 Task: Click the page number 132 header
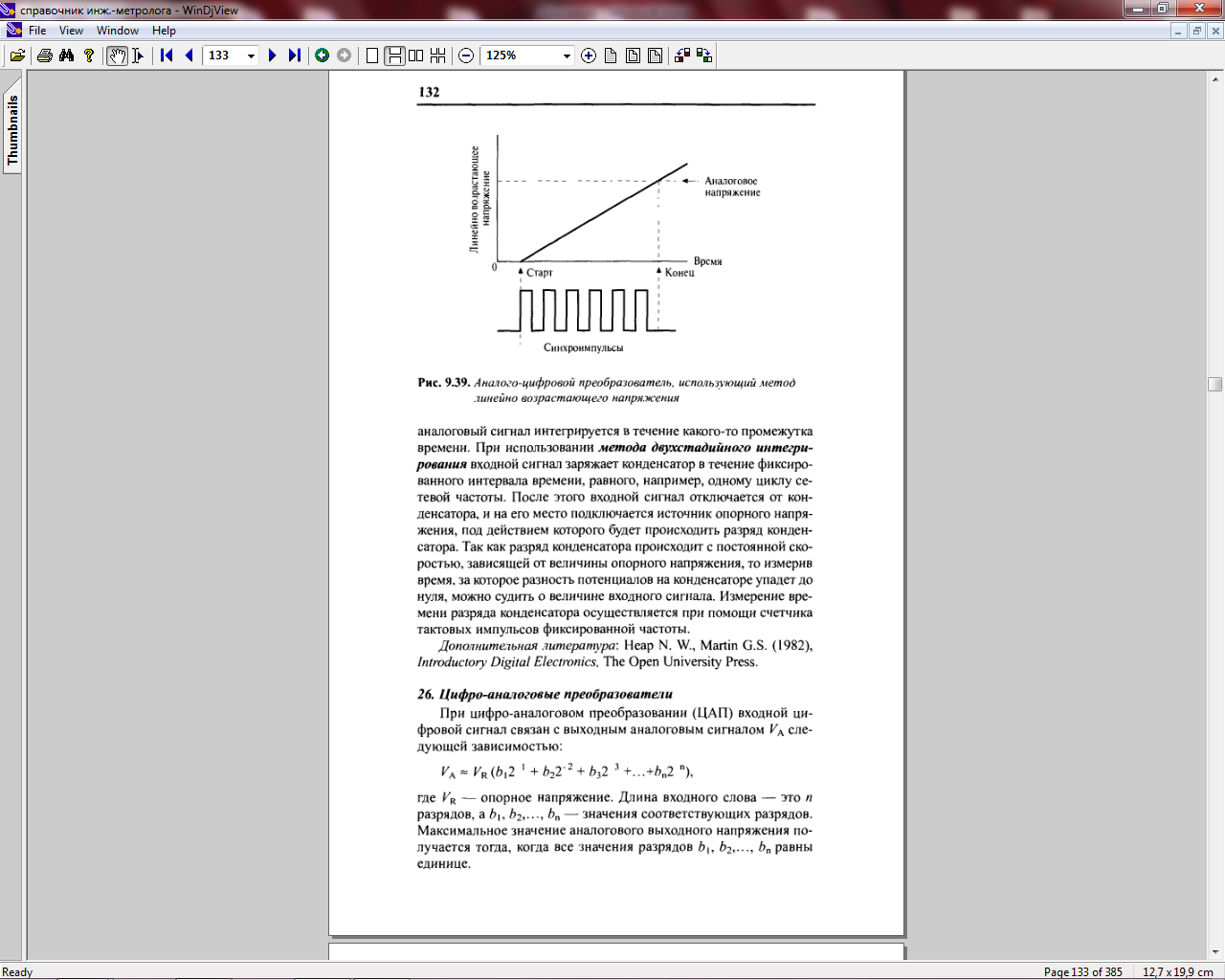[x=429, y=93]
